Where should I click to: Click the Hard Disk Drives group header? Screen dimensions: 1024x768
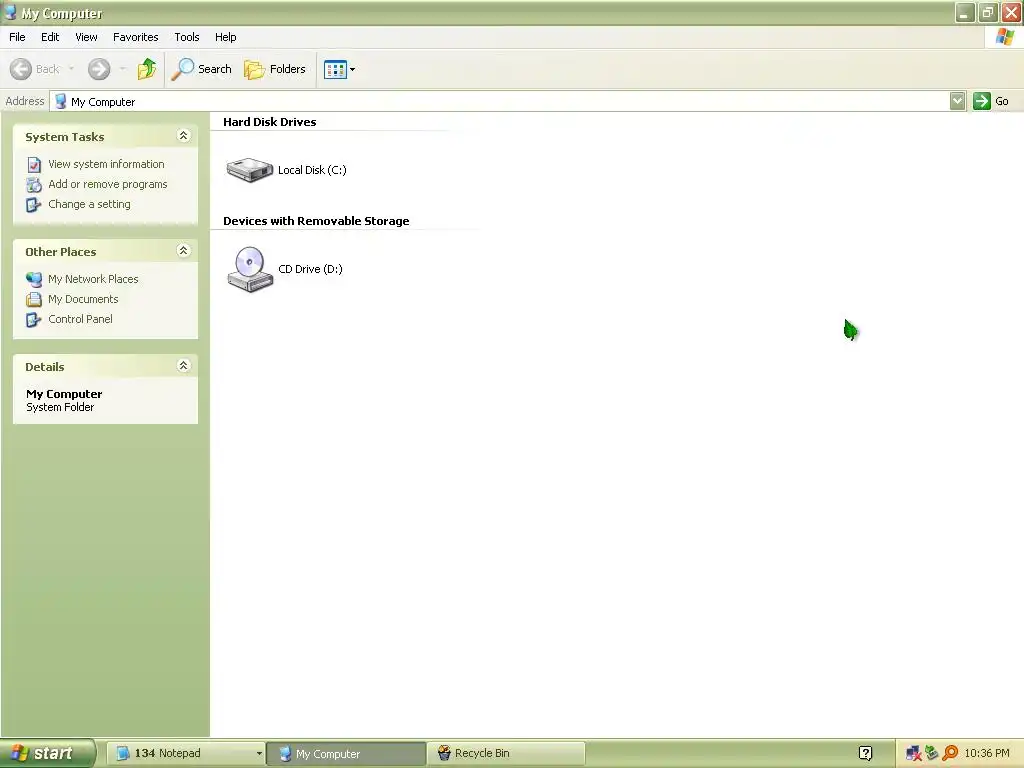pos(270,122)
